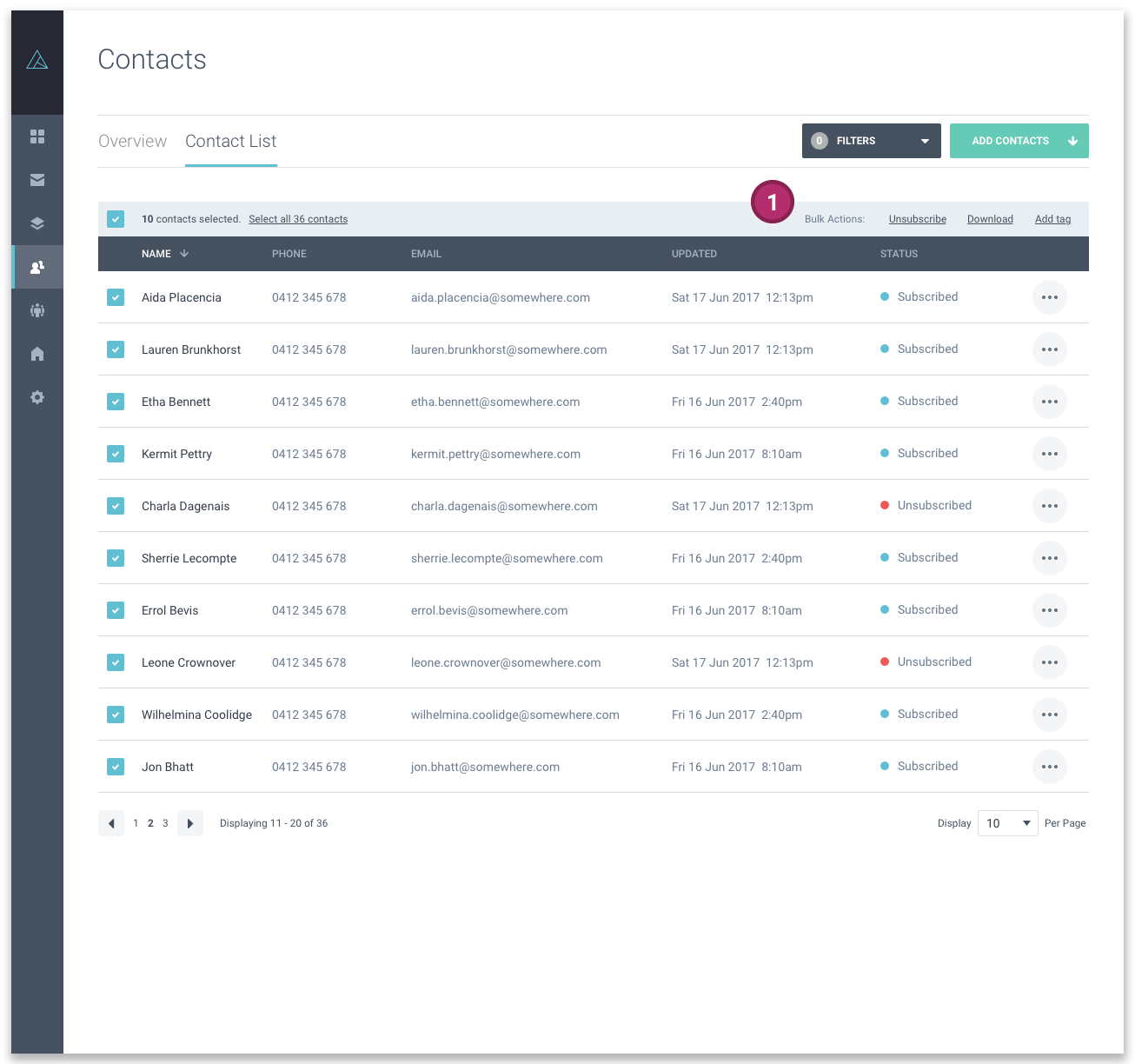
Task: Uncheck Leone Crownover's checkbox
Action: 116,662
